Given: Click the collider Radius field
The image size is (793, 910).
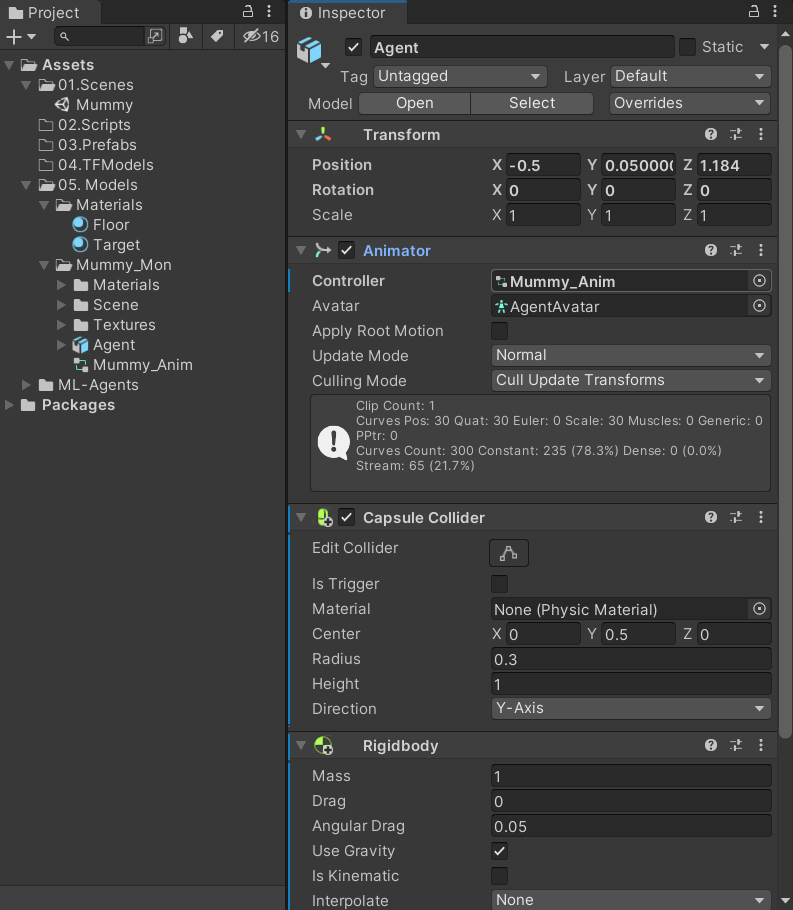Looking at the screenshot, I should tap(631, 659).
